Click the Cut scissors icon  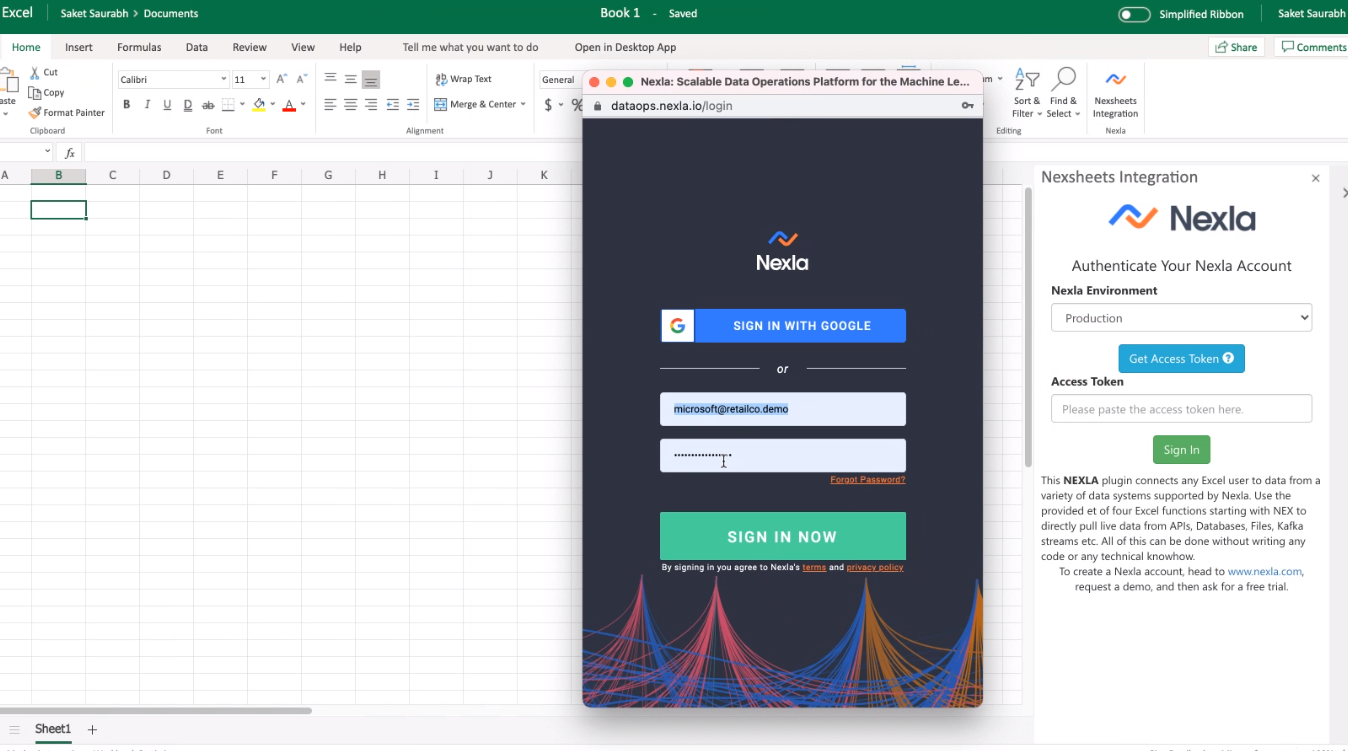35,72
